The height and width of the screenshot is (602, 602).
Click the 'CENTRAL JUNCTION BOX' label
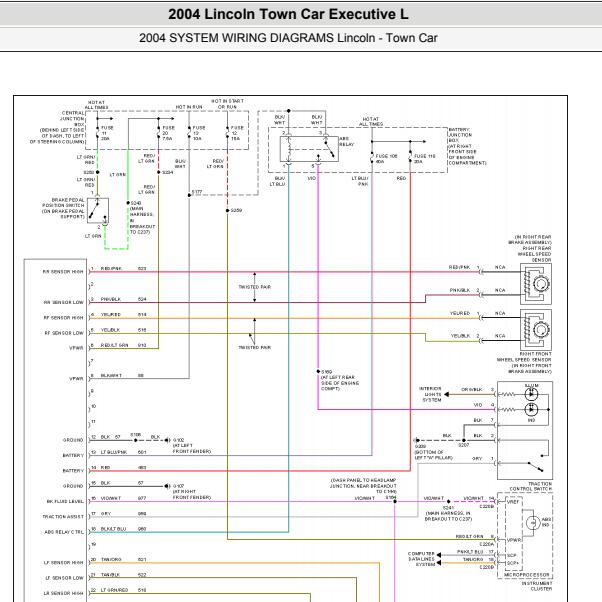(x=73, y=119)
